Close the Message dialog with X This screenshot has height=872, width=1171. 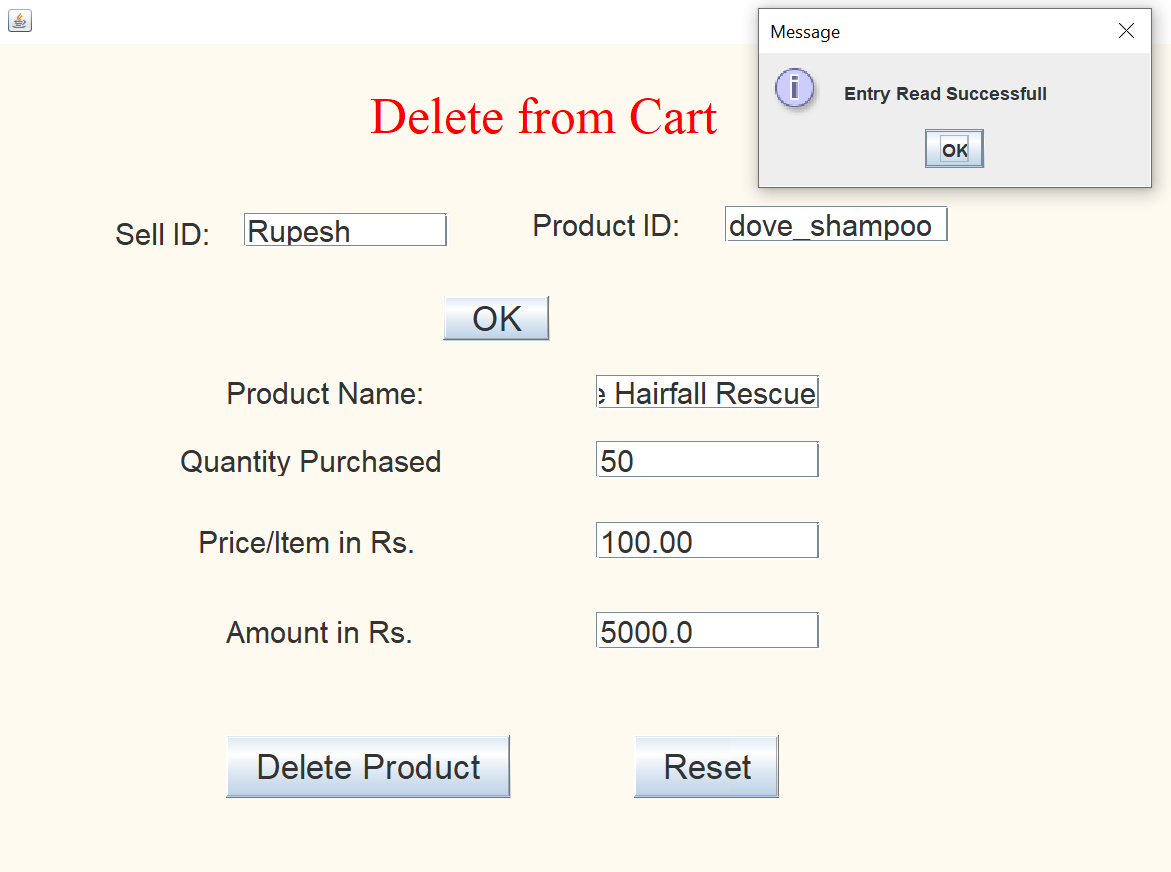pos(1126,31)
